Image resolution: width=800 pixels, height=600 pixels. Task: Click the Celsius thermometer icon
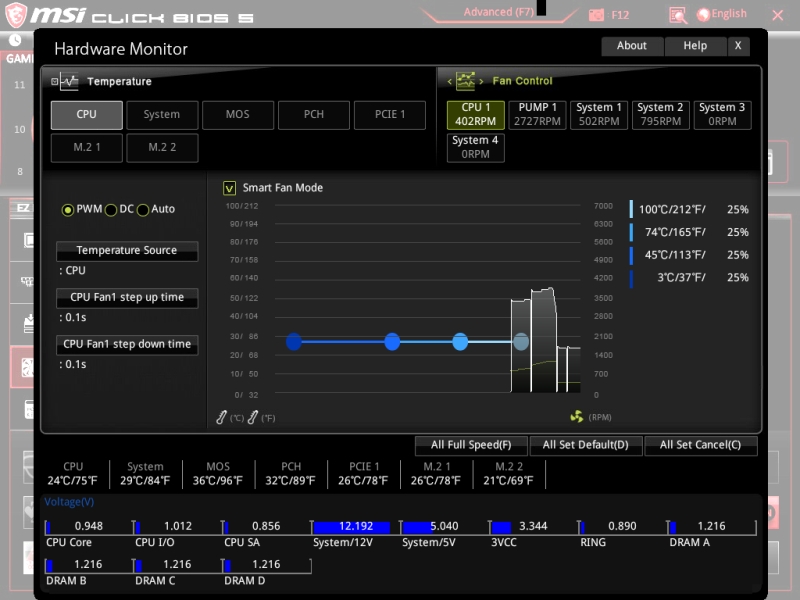(x=221, y=417)
